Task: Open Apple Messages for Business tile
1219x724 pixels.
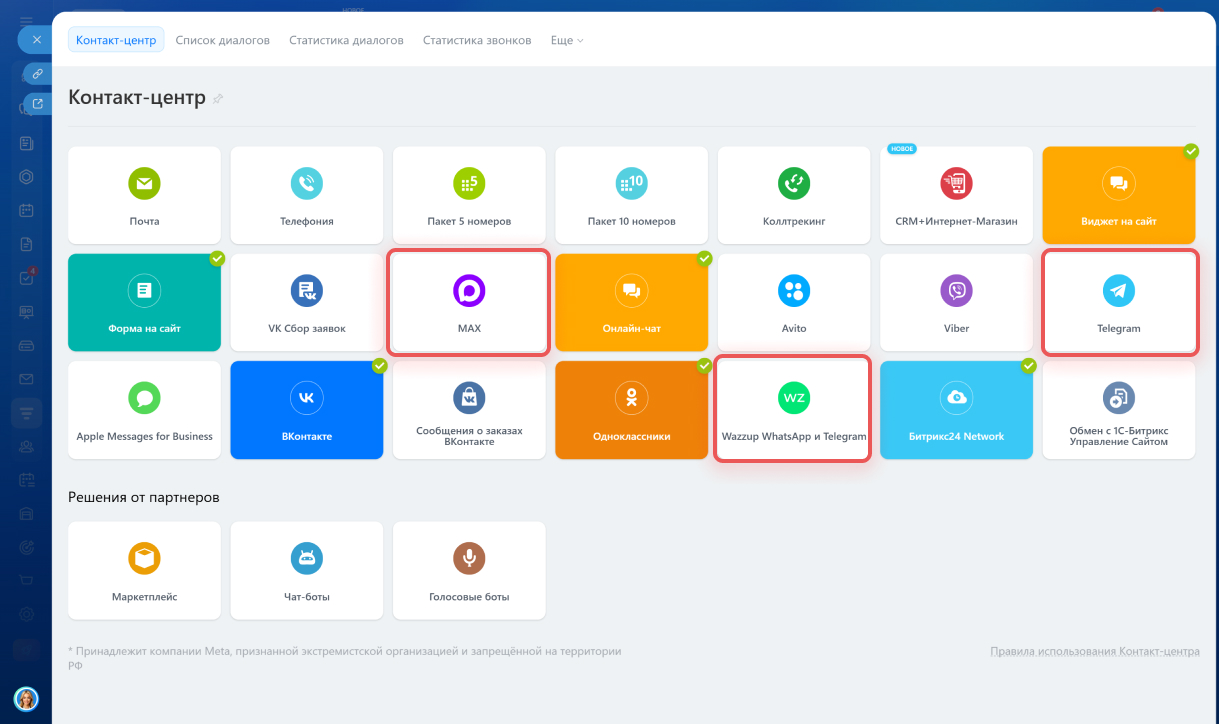Action: (x=144, y=410)
